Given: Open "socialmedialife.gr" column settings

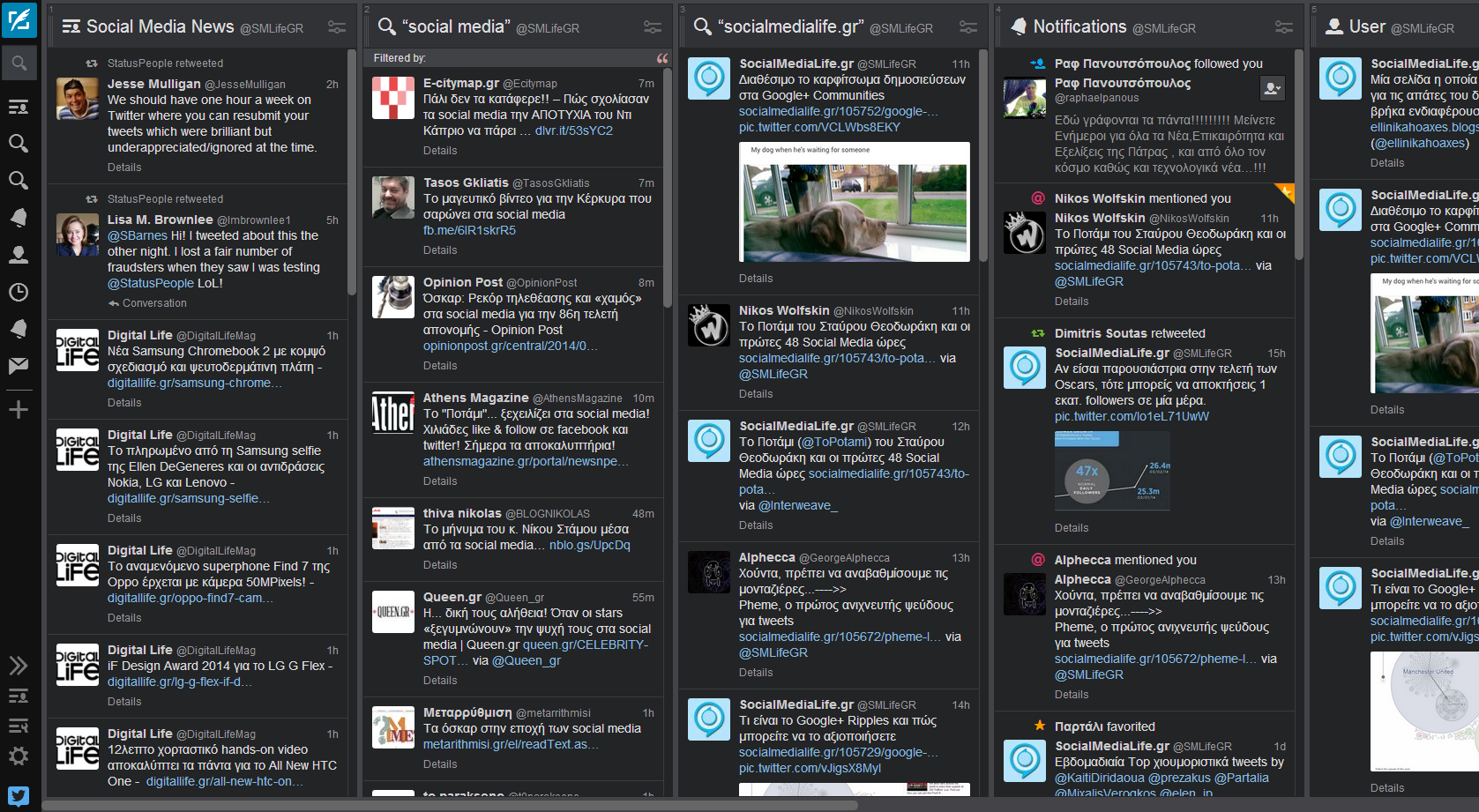Looking at the screenshot, I should [968, 27].
